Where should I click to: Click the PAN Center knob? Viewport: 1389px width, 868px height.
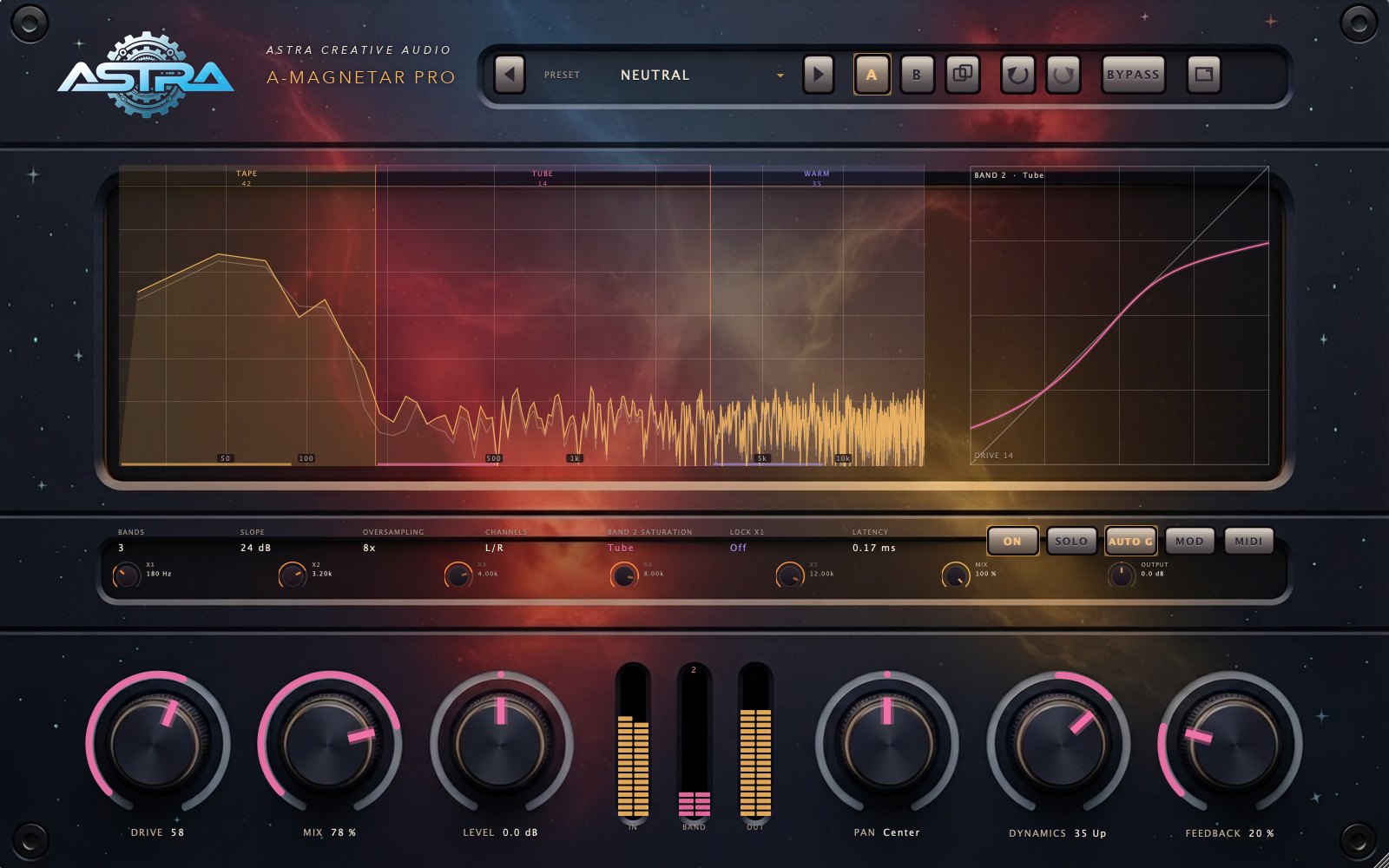pos(886,743)
